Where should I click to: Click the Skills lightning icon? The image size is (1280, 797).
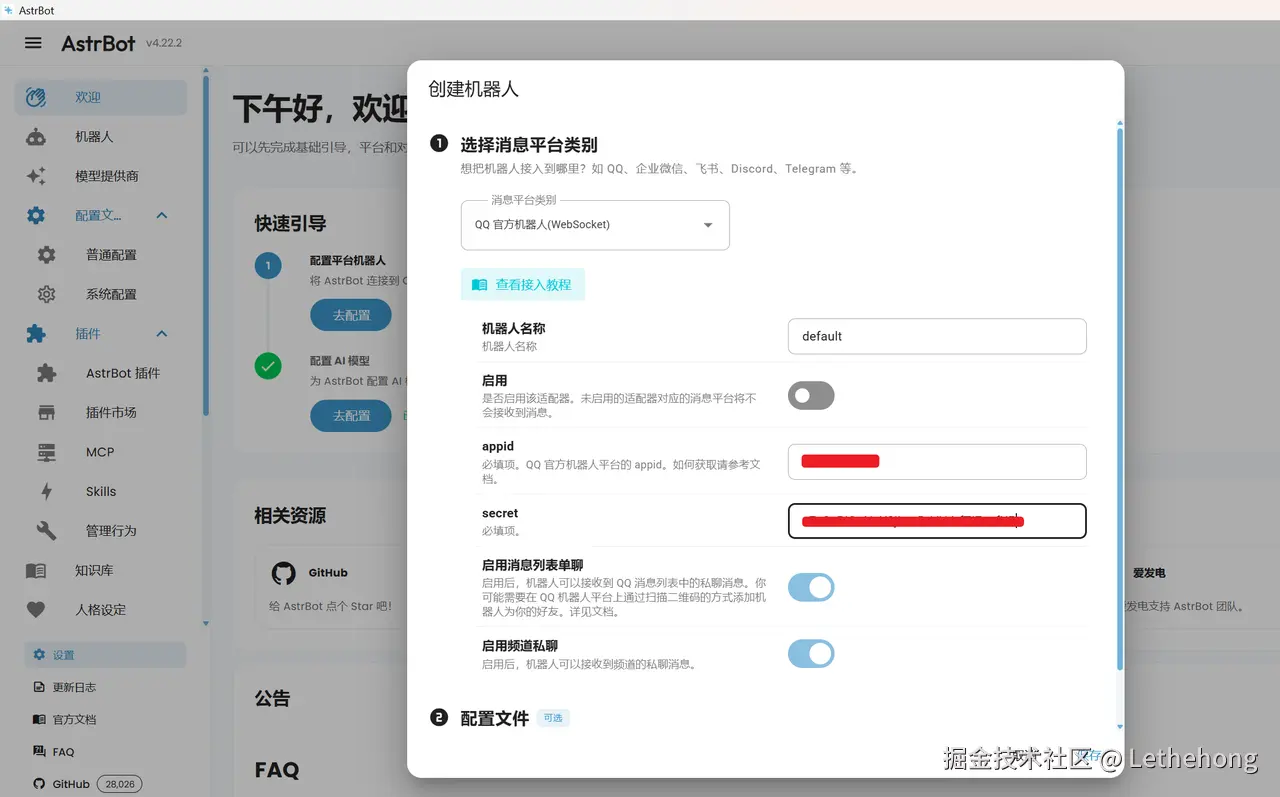47,491
